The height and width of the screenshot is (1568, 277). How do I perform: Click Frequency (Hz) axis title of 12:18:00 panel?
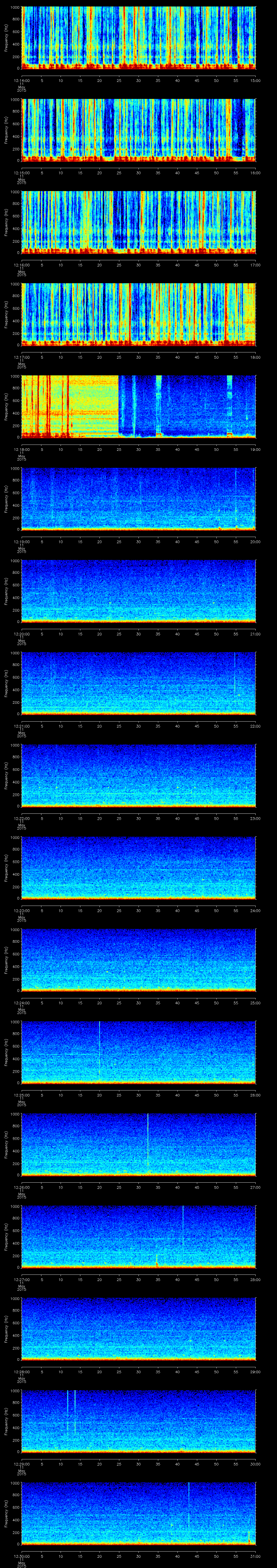[x=6, y=407]
